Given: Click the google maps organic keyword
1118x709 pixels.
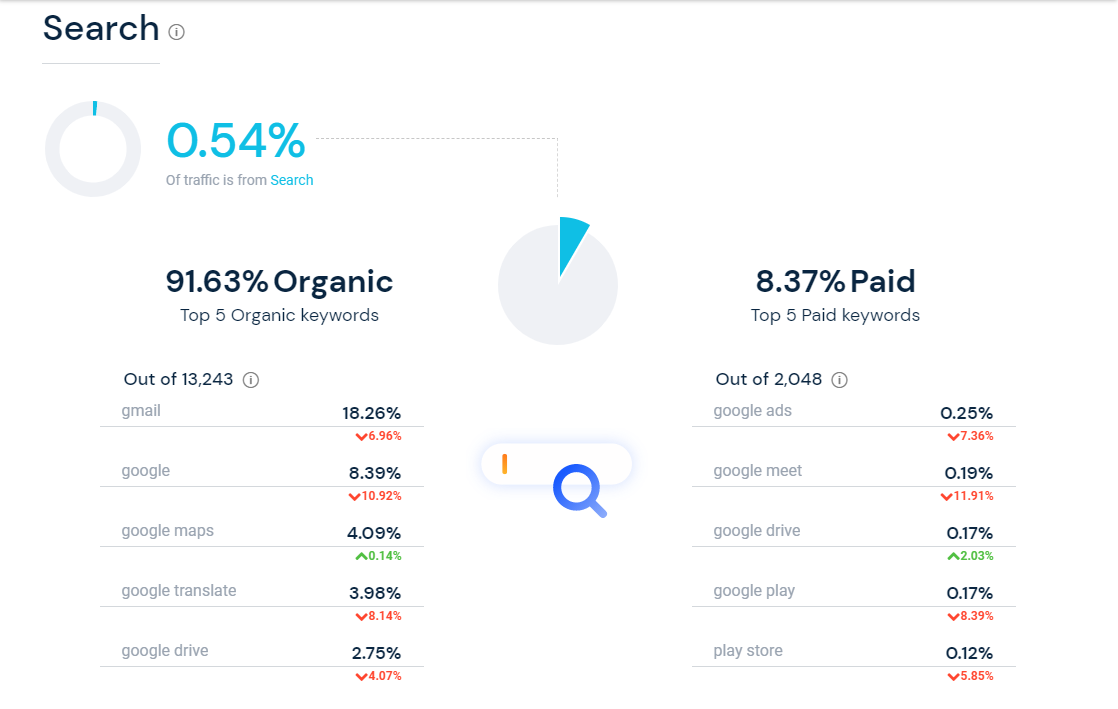Looking at the screenshot, I should click(x=167, y=531).
